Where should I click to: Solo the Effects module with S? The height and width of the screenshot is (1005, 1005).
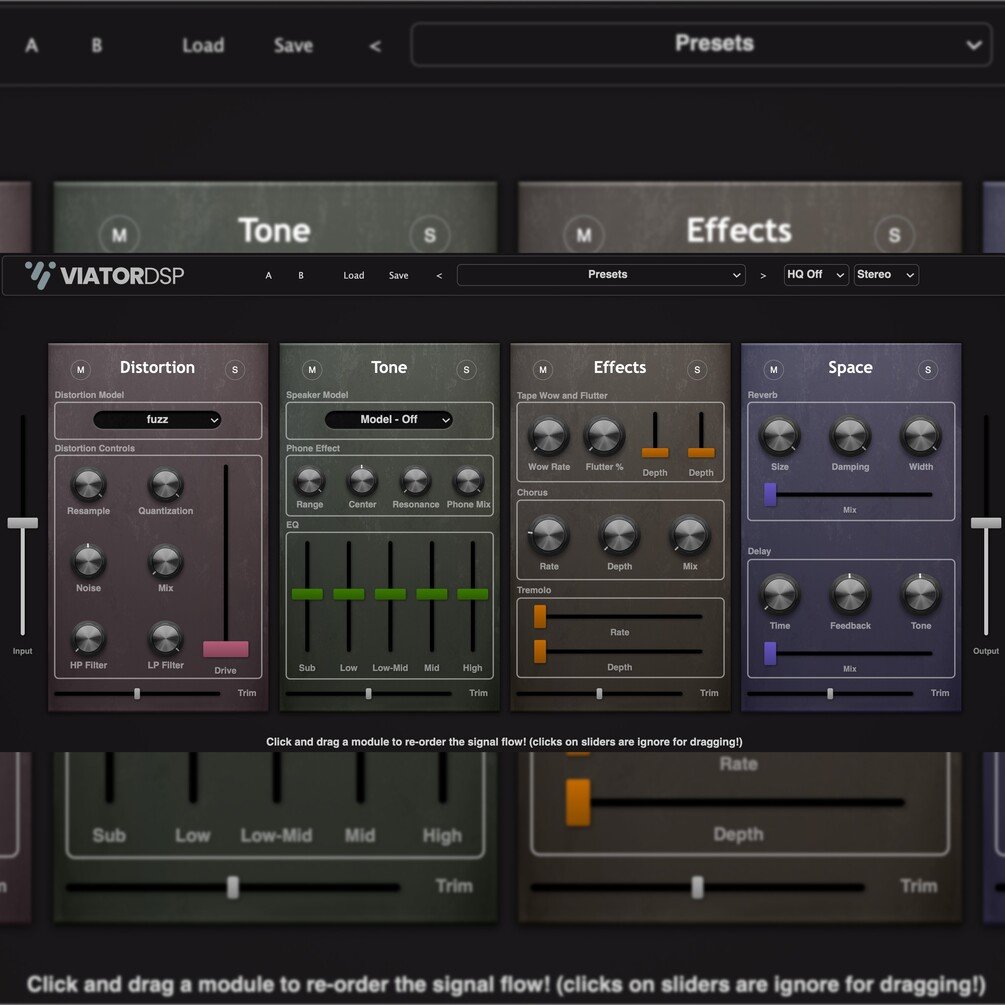click(x=697, y=370)
